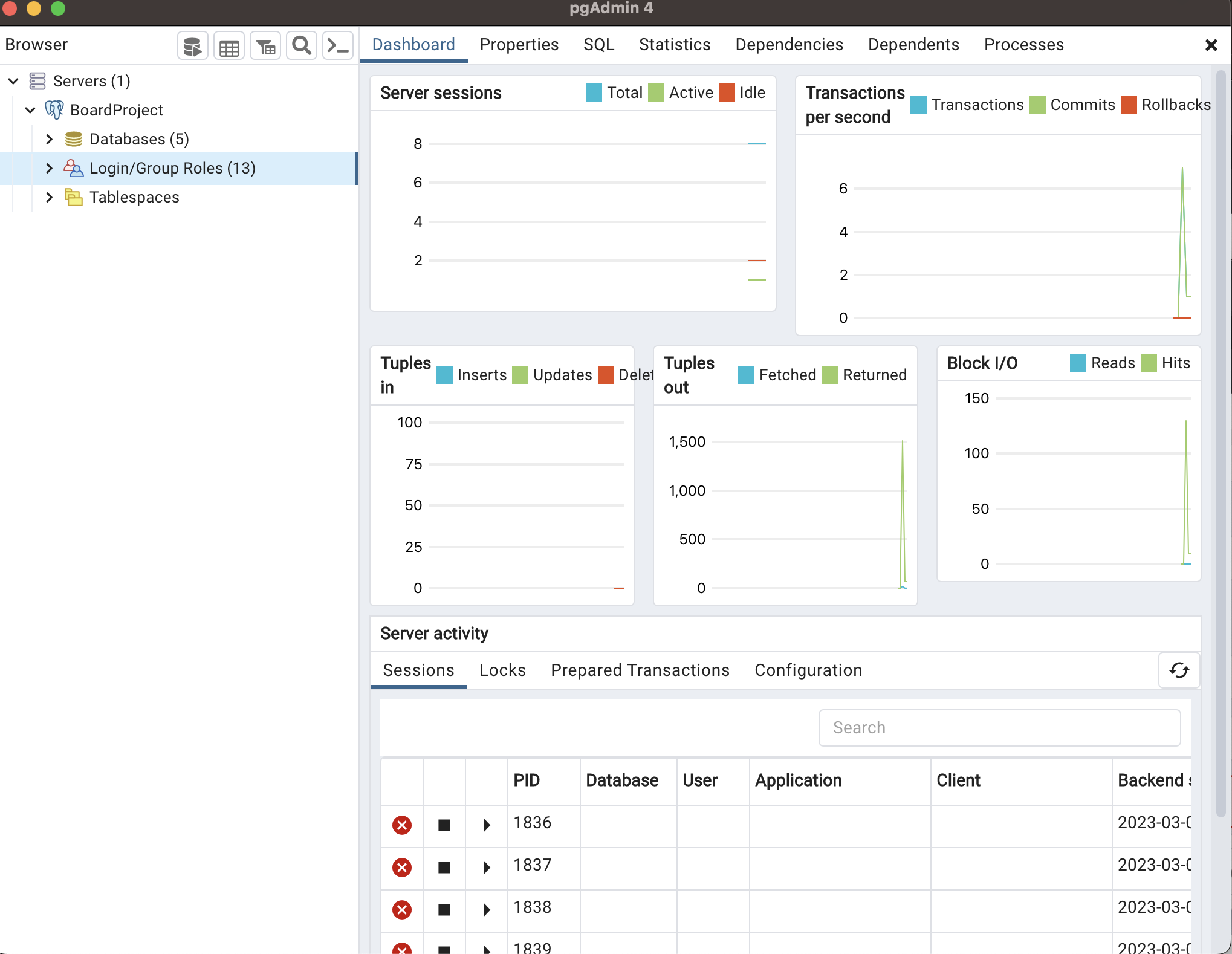Cancel active query for PID 1837

tap(444, 868)
